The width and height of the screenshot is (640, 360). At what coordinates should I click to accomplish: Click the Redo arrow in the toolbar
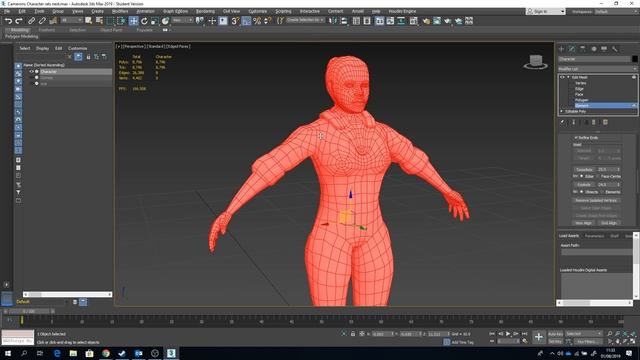tap(19, 21)
